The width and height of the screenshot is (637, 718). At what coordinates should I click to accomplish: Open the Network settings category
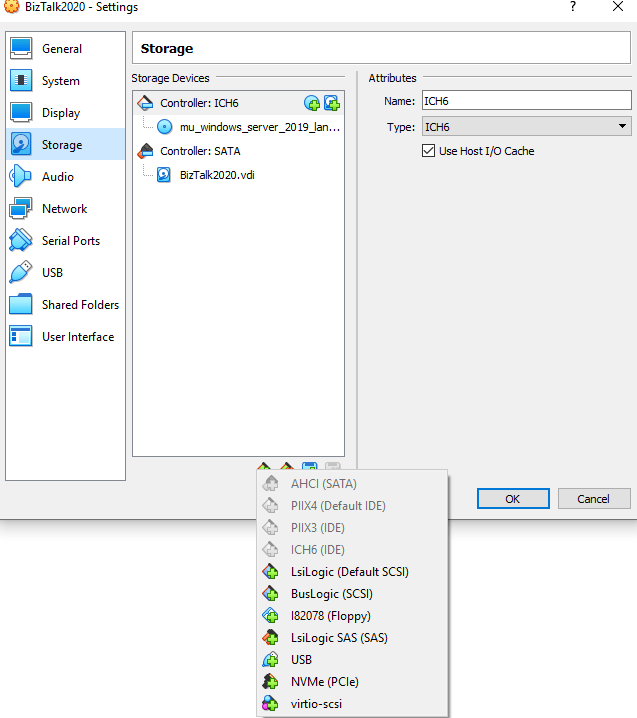tap(65, 208)
